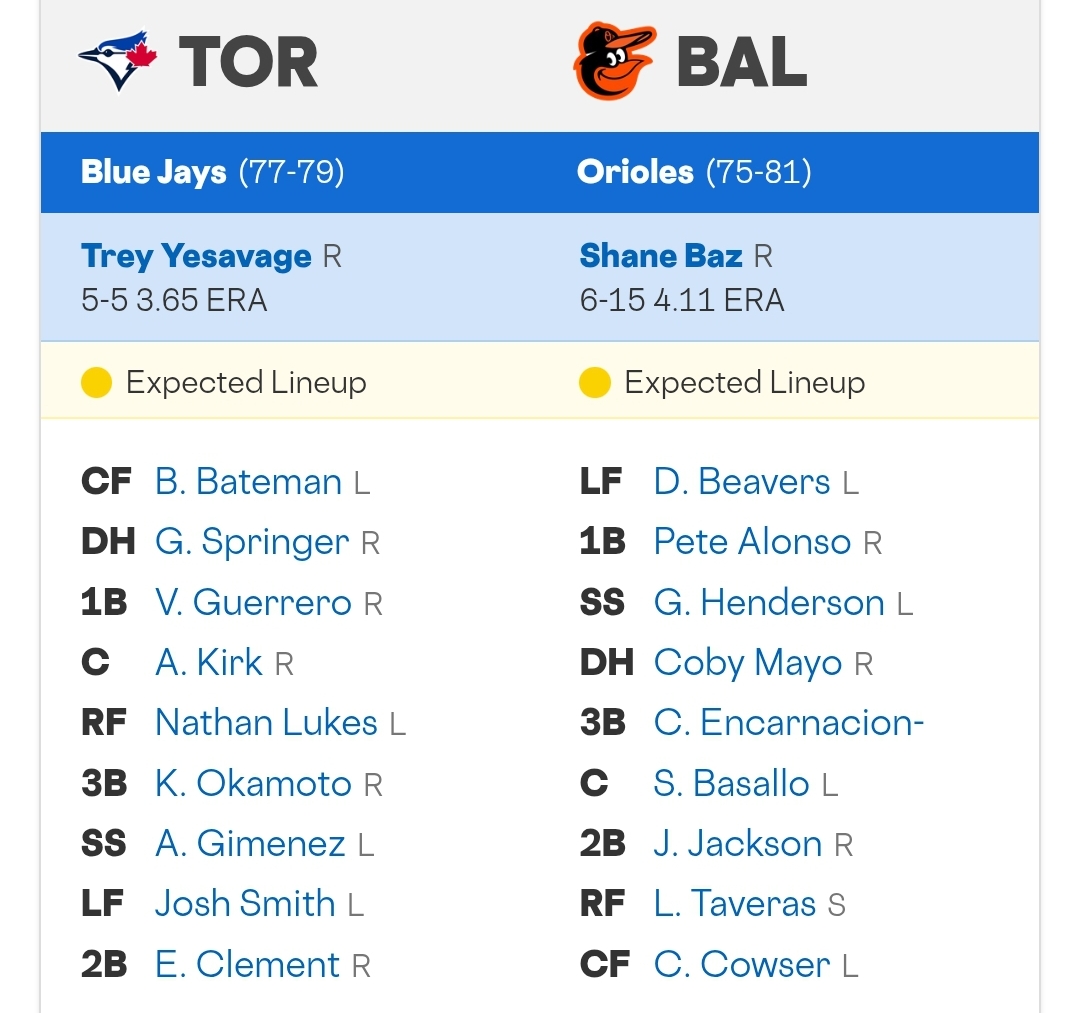Click Josh Smith left fielder link
1080x1013 pixels.
(245, 904)
